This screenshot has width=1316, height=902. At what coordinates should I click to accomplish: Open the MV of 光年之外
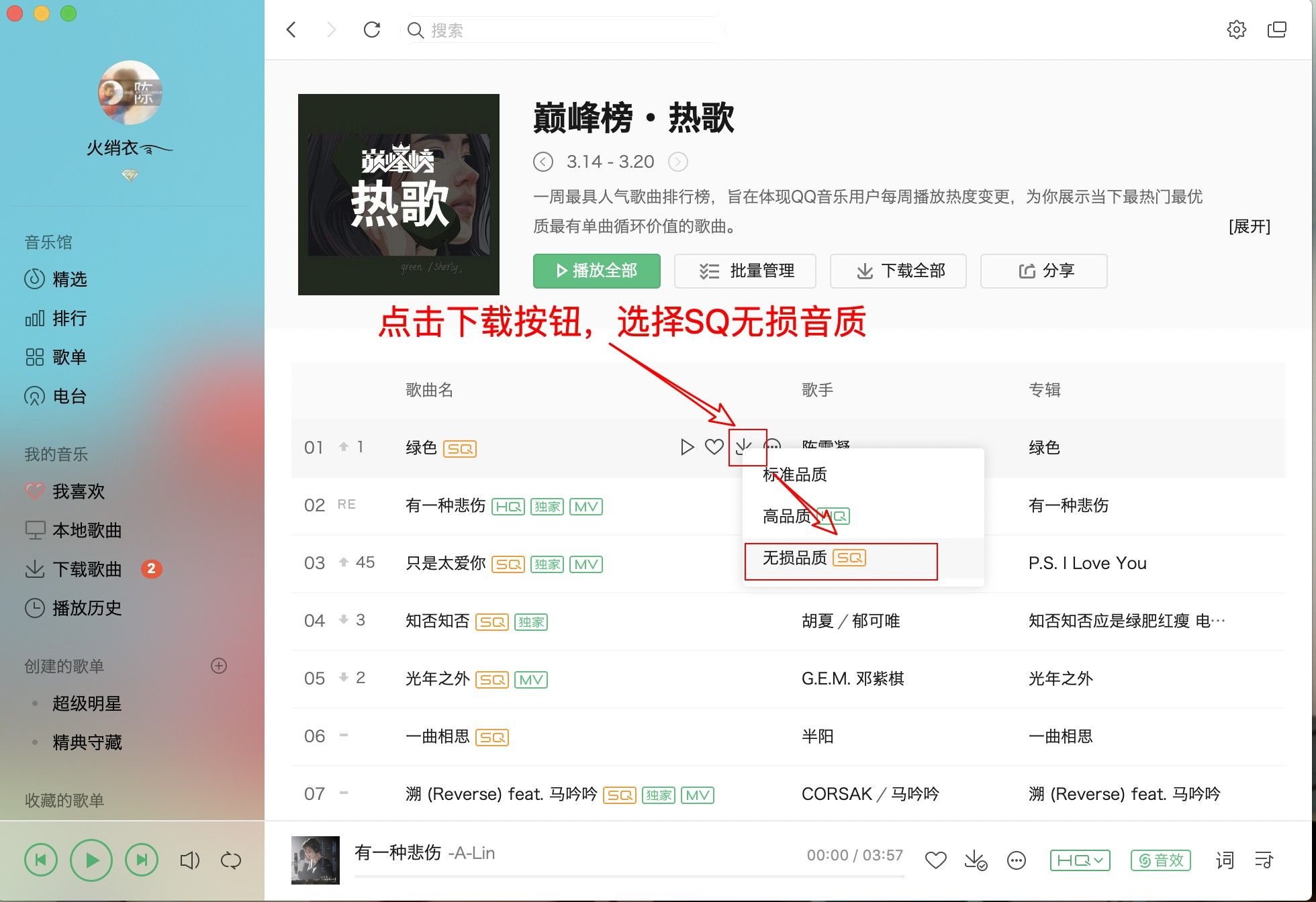(531, 680)
